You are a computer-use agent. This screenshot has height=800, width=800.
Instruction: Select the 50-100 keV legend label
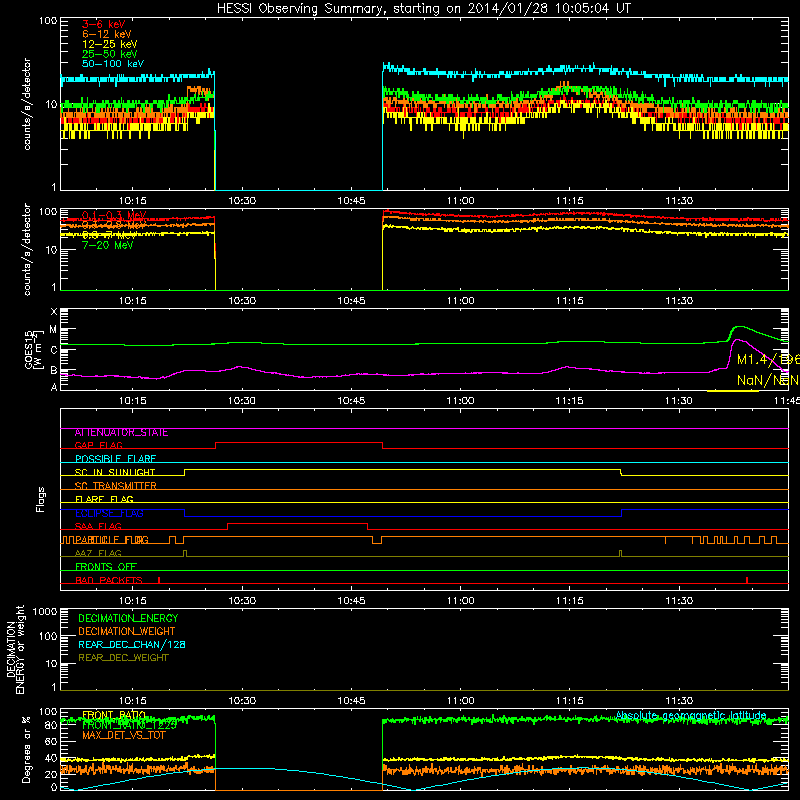pos(113,64)
